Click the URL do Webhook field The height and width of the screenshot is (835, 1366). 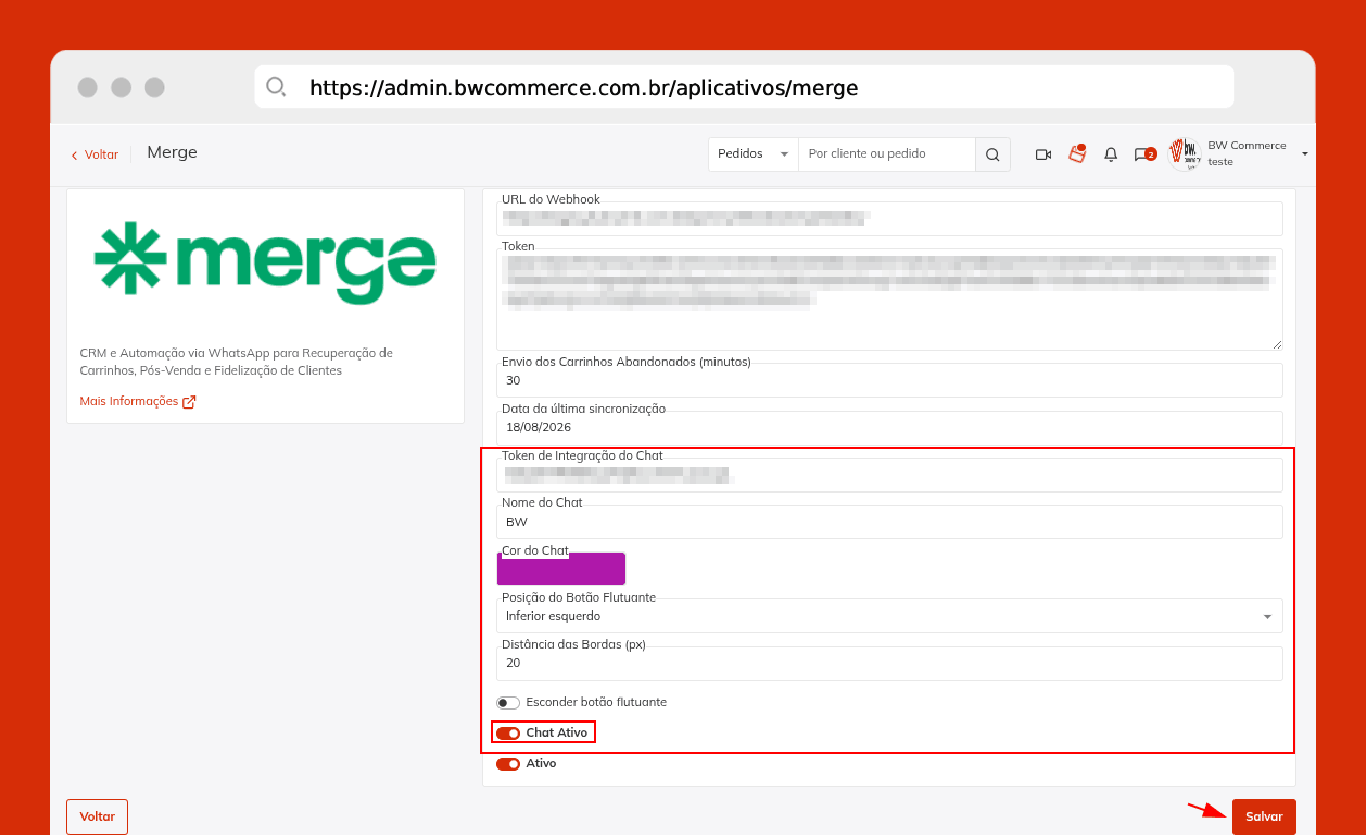[x=889, y=218]
